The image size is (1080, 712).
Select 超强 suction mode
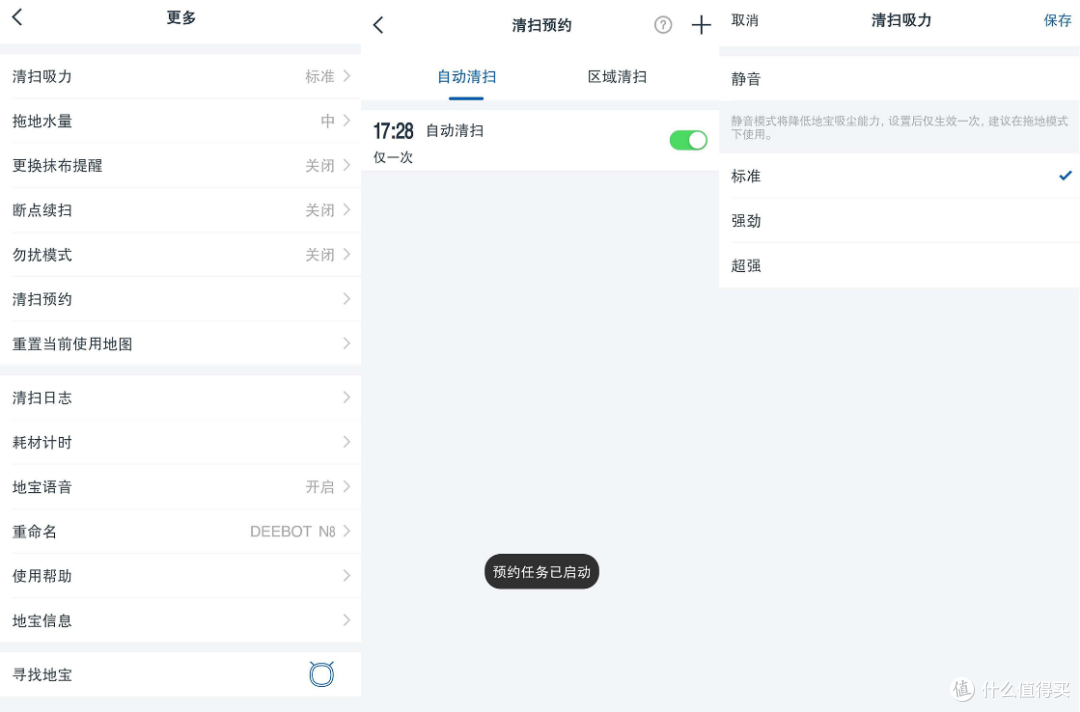(899, 266)
